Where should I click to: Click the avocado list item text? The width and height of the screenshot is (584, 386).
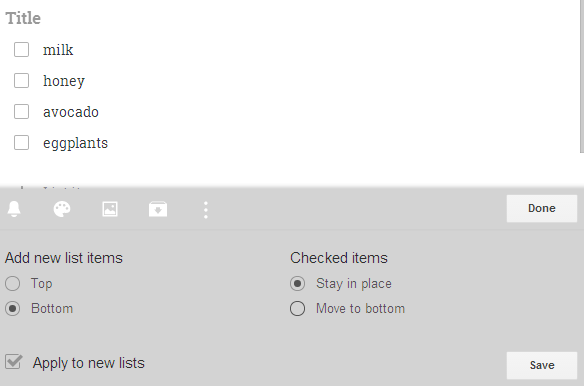71,112
